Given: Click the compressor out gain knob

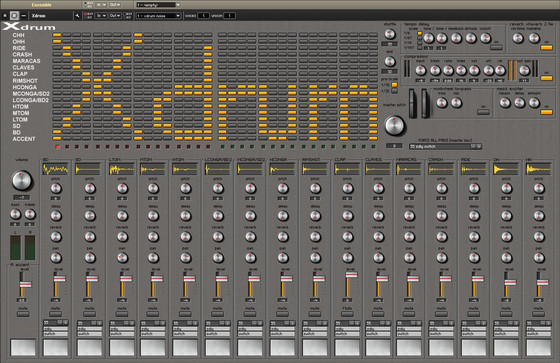Looking at the screenshot, I should pyautogui.click(x=524, y=70).
